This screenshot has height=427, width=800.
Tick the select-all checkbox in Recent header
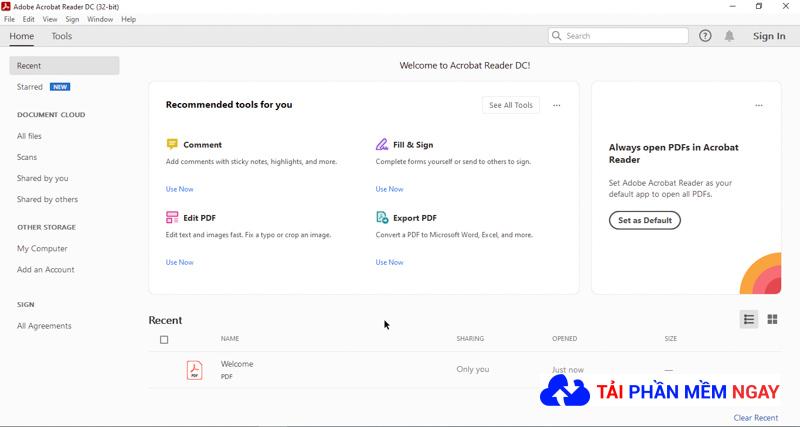164,340
